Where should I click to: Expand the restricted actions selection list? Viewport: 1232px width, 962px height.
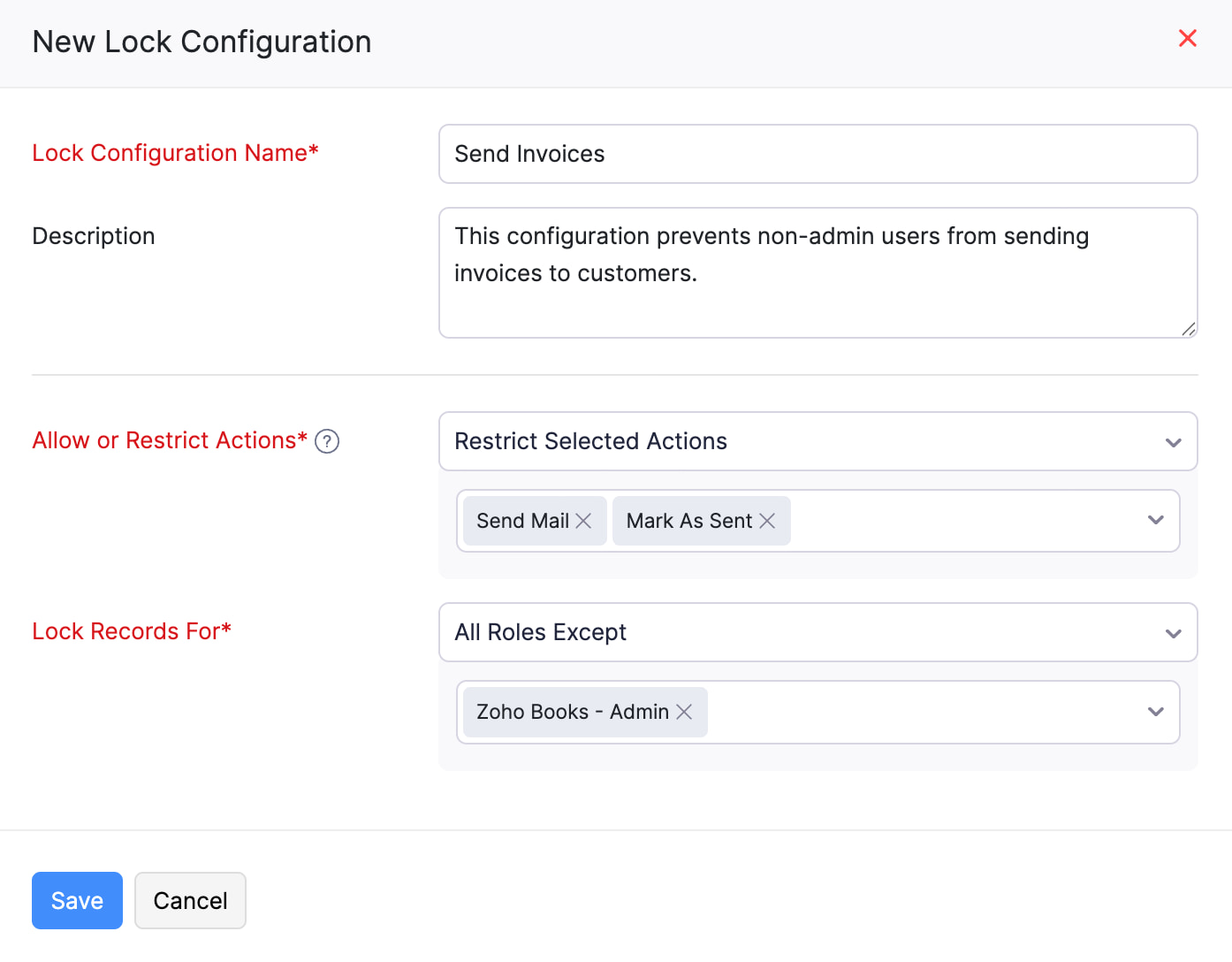(1155, 521)
